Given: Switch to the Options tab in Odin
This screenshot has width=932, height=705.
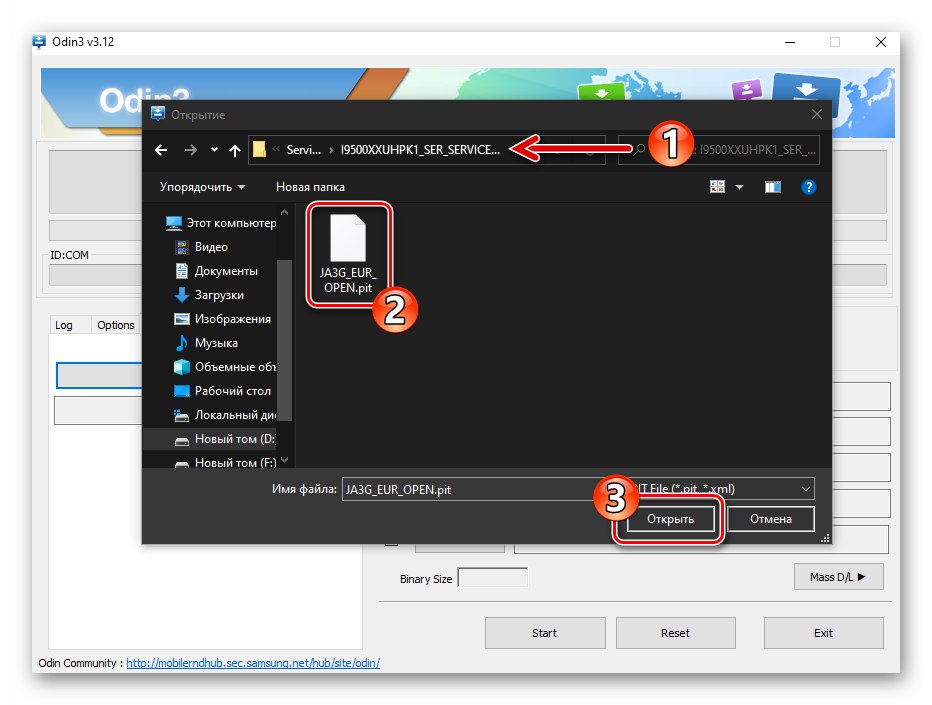Looking at the screenshot, I should [x=115, y=324].
